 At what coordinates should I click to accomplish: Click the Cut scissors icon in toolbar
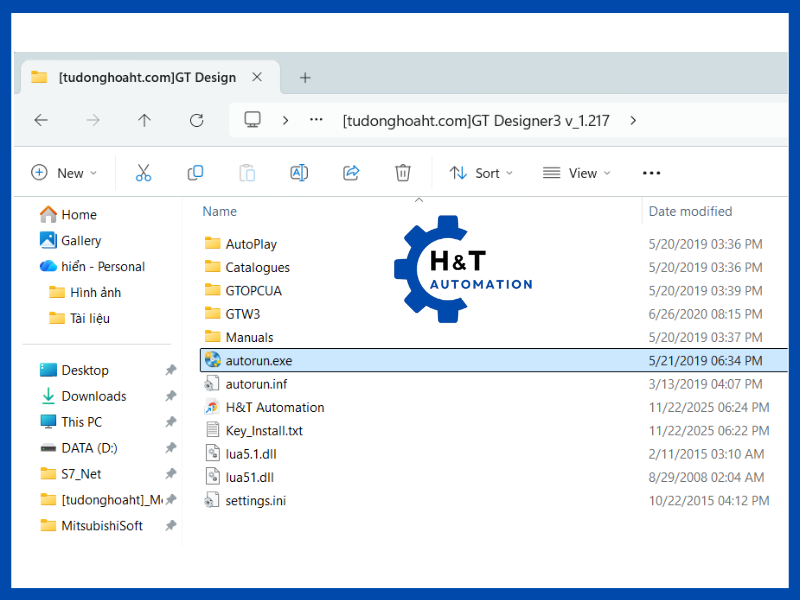(x=143, y=173)
